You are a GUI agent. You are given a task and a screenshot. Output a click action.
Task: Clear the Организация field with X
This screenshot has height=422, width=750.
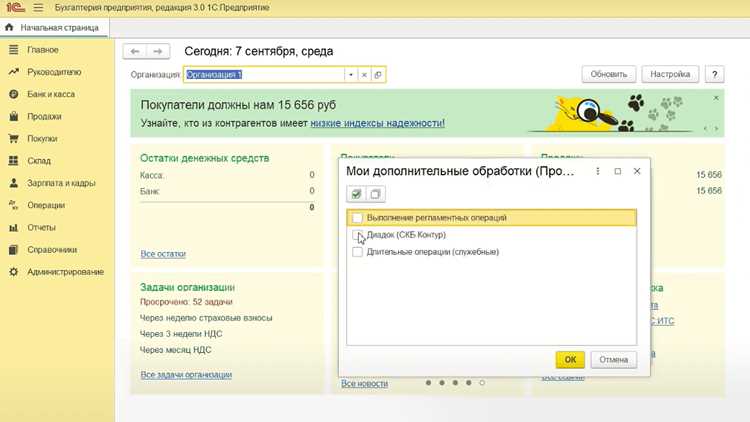click(364, 75)
